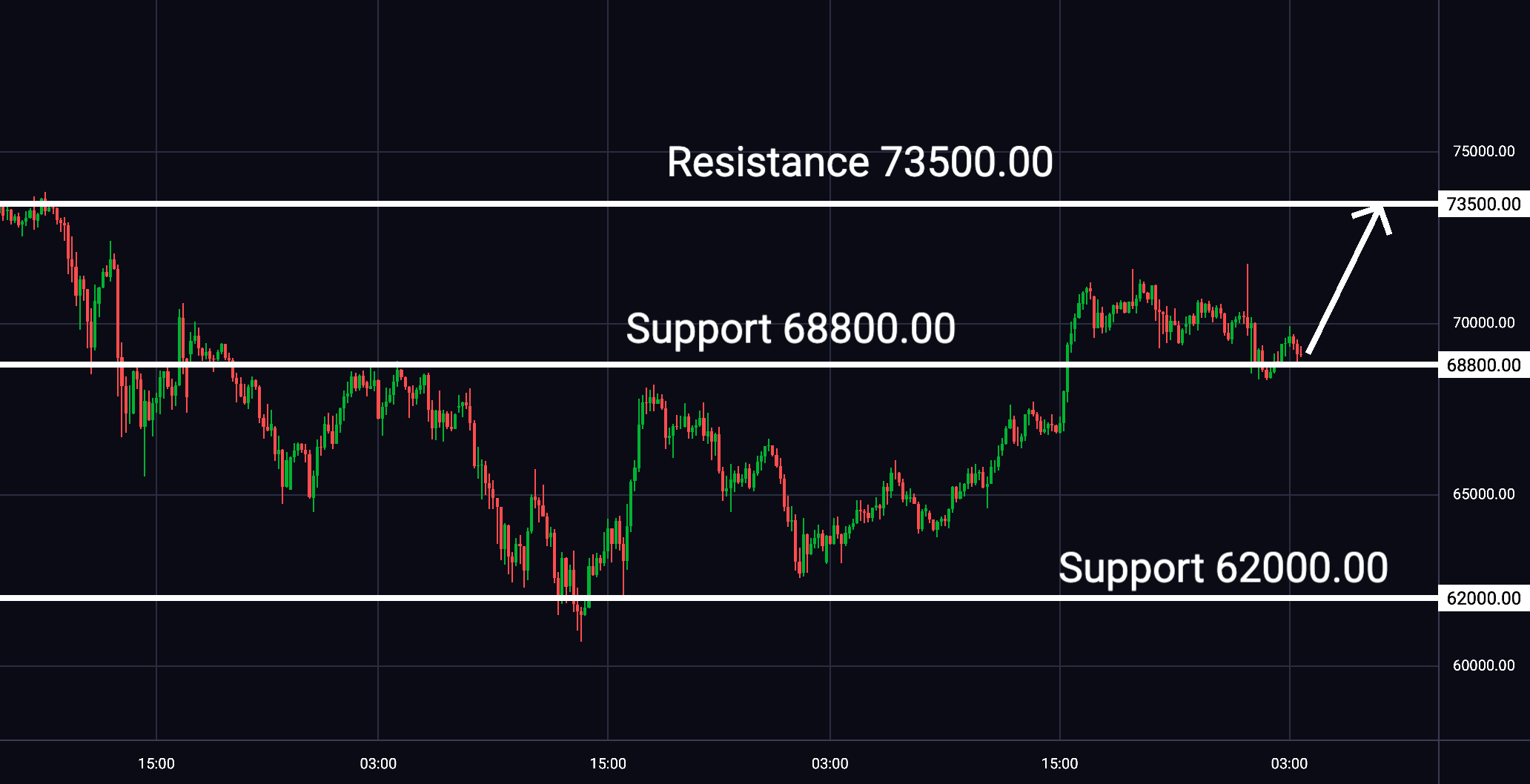Click the arrowhead near the 73500 resistance line

point(1376,216)
